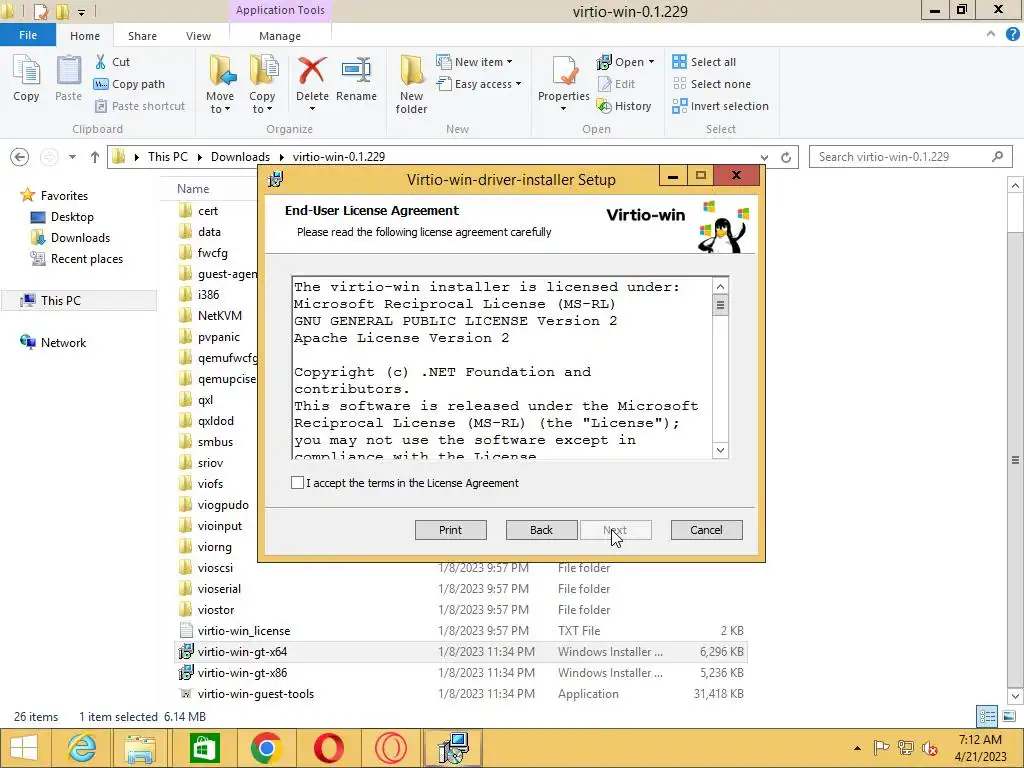Open Explorer Help question mark
The image size is (1024, 768).
point(1013,35)
